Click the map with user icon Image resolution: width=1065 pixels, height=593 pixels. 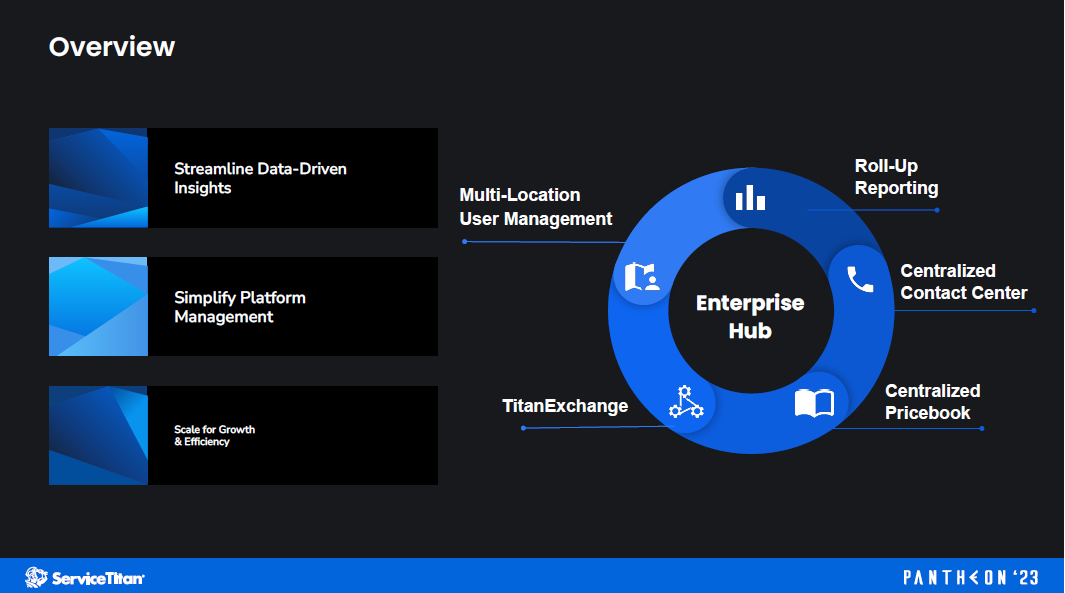tap(642, 276)
